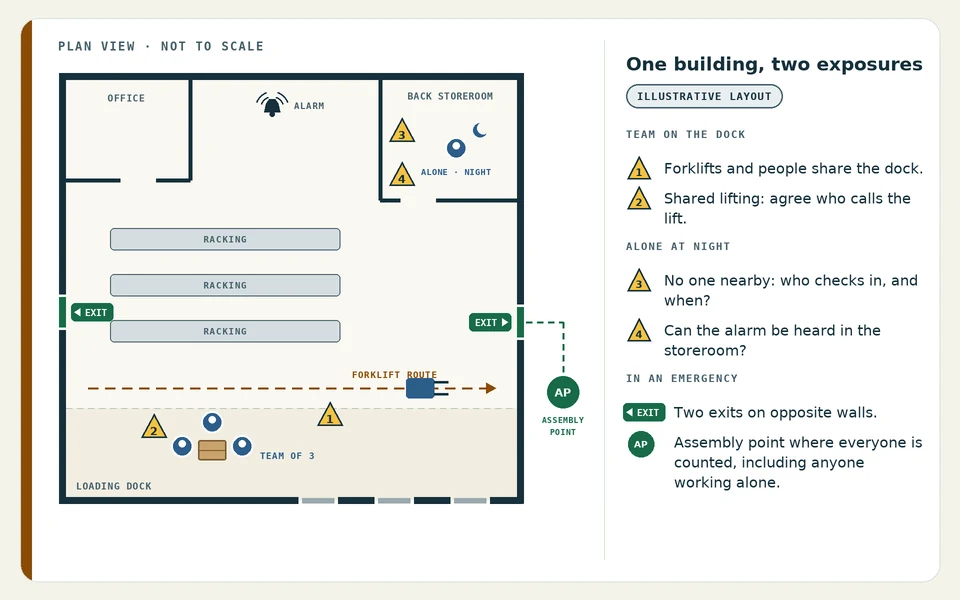Click 'Two exits on opposite walls.' text
This screenshot has height=600, width=960.
[775, 413]
